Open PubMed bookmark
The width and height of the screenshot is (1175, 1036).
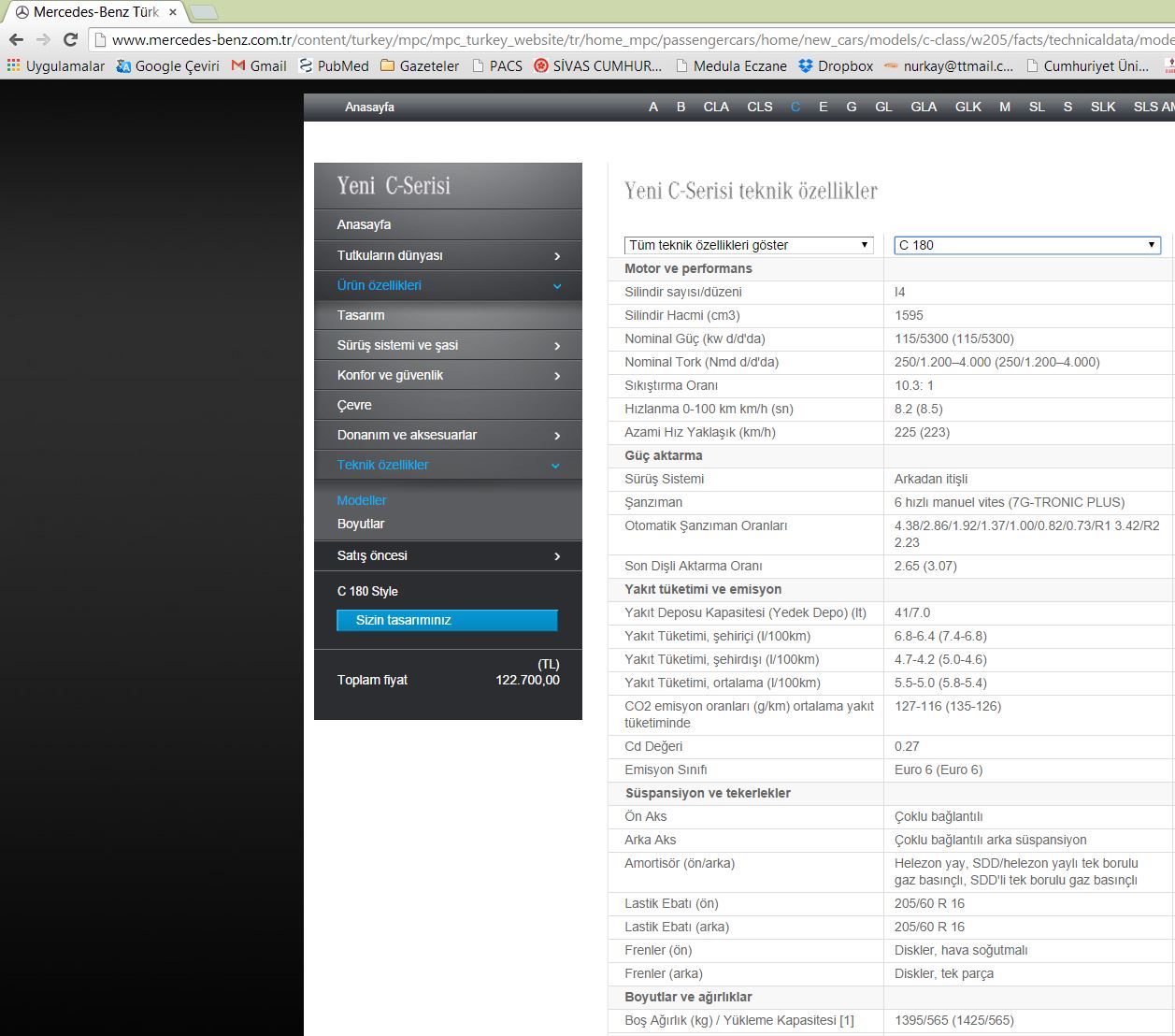click(334, 66)
